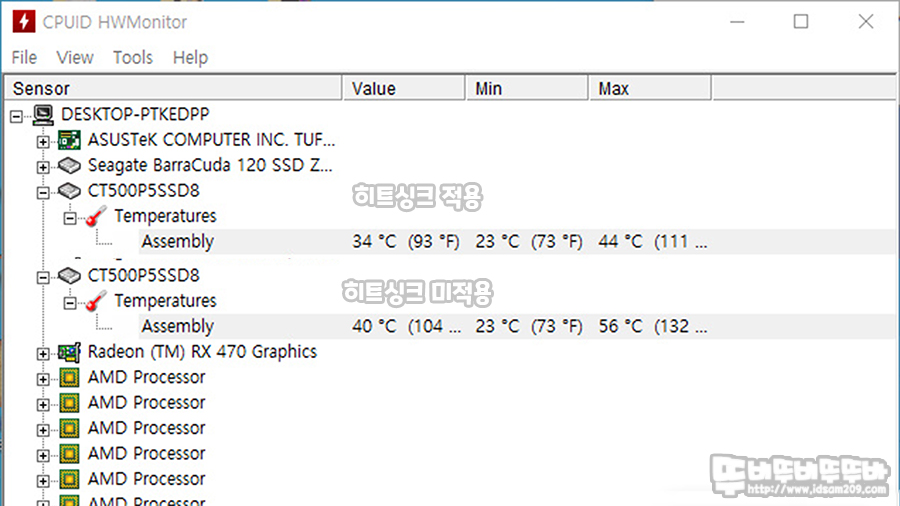Click thermometer icon above the 34 °C Assembly
This screenshot has height=506, width=900.
click(96, 216)
